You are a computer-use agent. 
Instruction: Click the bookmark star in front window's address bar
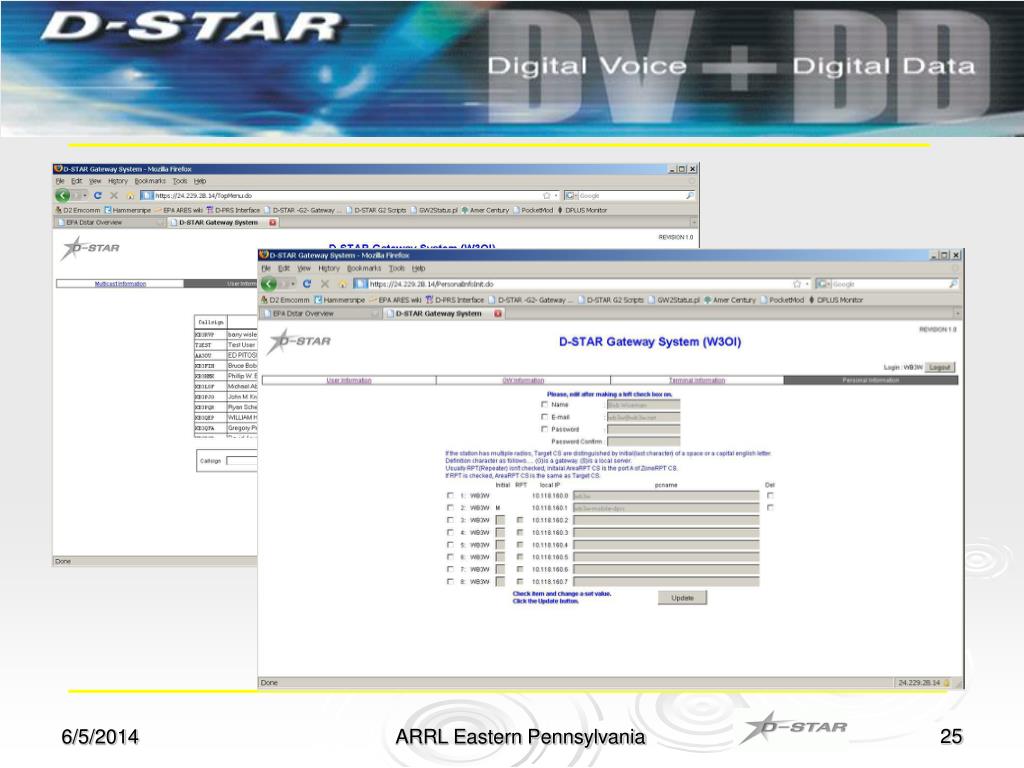(x=797, y=284)
